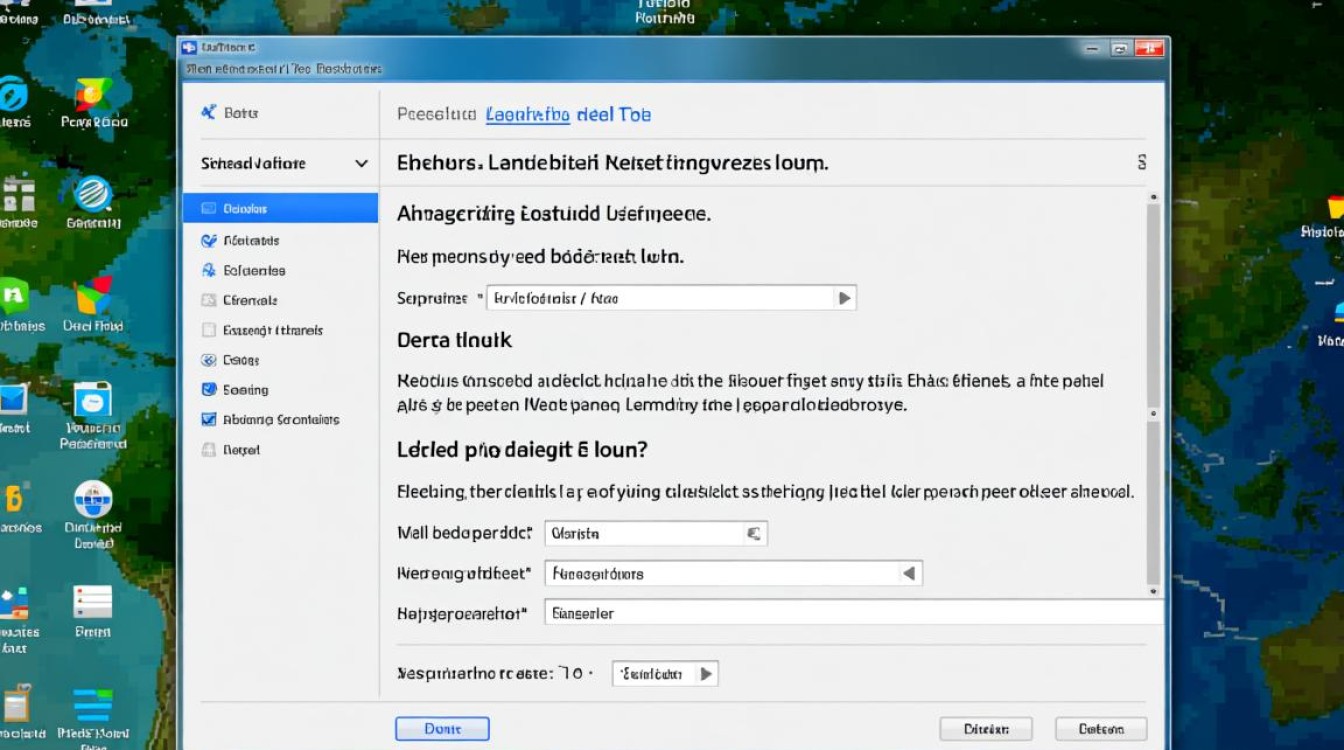This screenshot has width=1344, height=750.
Task: Expand the 'Sehead Vafiore' sidebar section chevron
Action: click(361, 164)
